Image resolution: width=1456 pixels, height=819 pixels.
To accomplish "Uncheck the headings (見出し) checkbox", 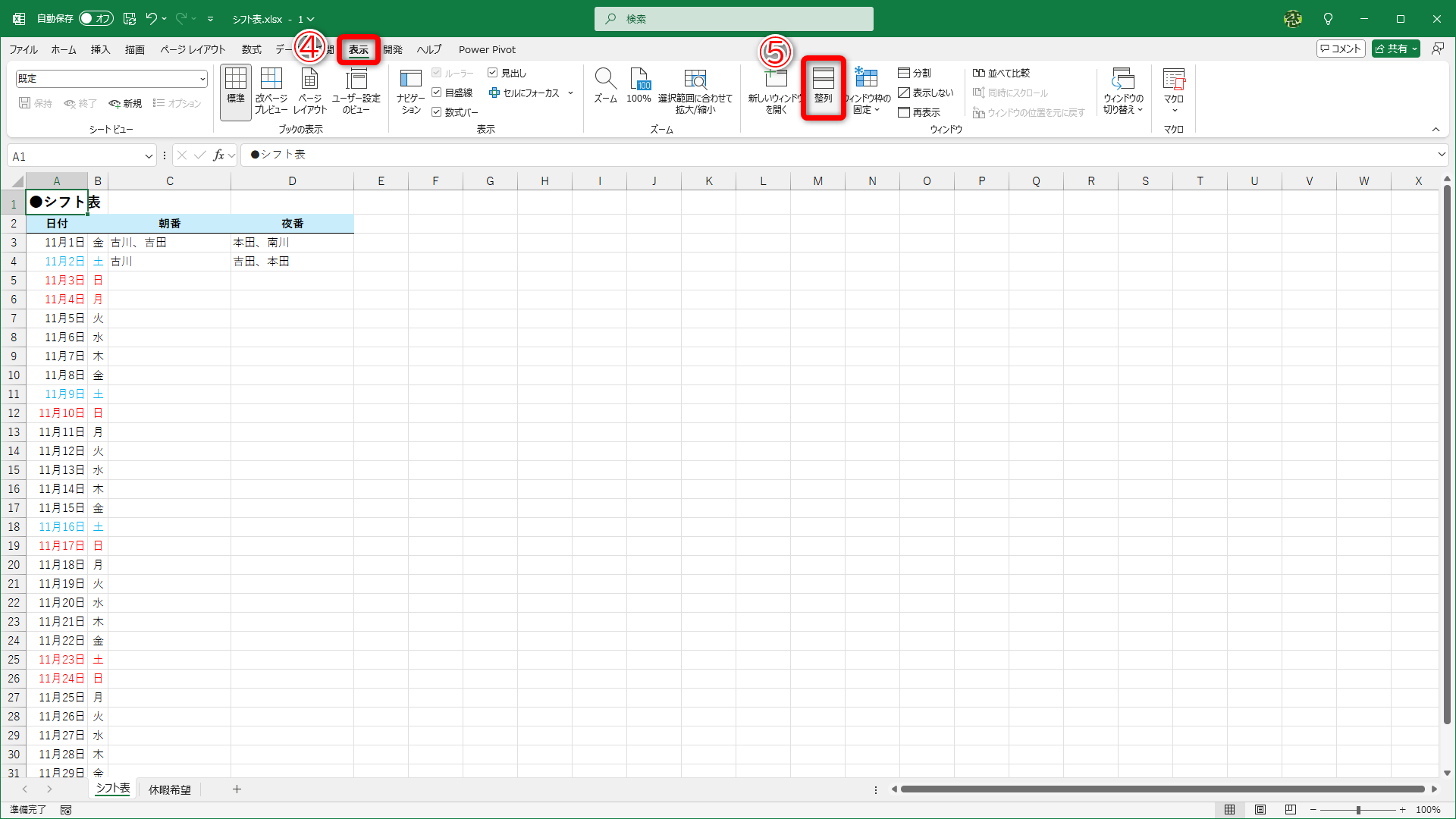I will (x=493, y=73).
